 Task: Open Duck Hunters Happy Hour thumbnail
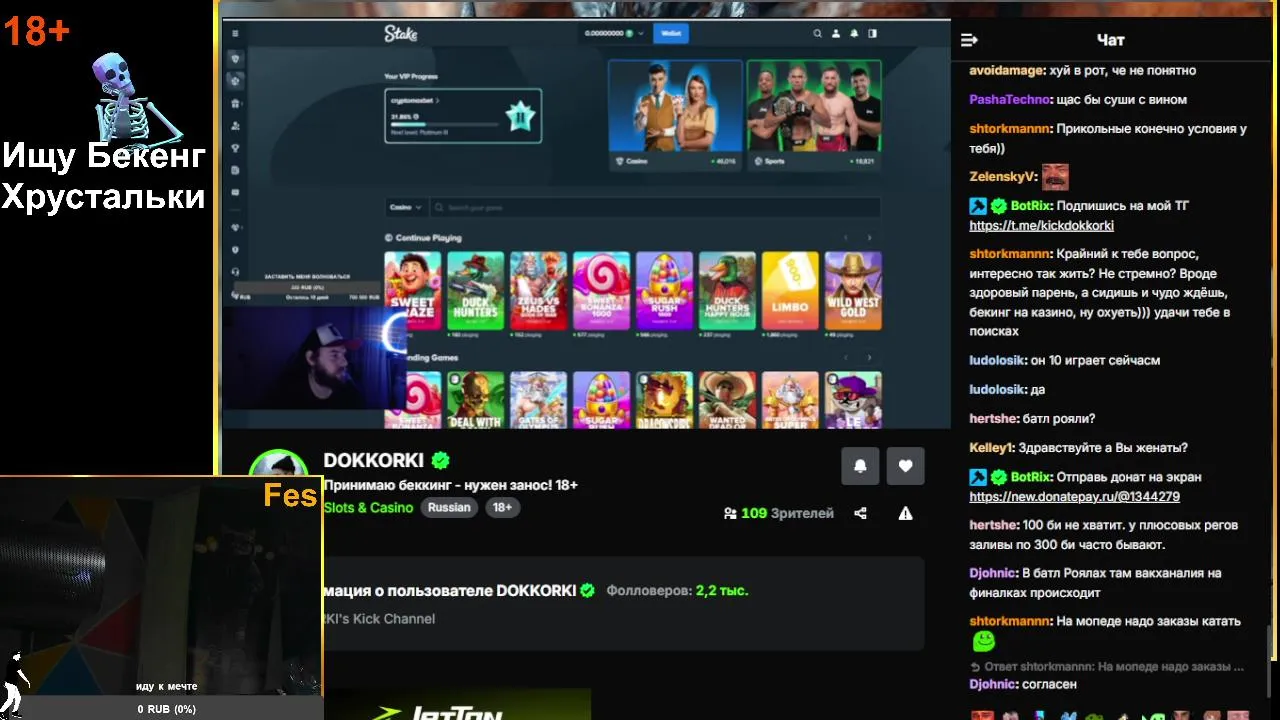pyautogui.click(x=727, y=291)
